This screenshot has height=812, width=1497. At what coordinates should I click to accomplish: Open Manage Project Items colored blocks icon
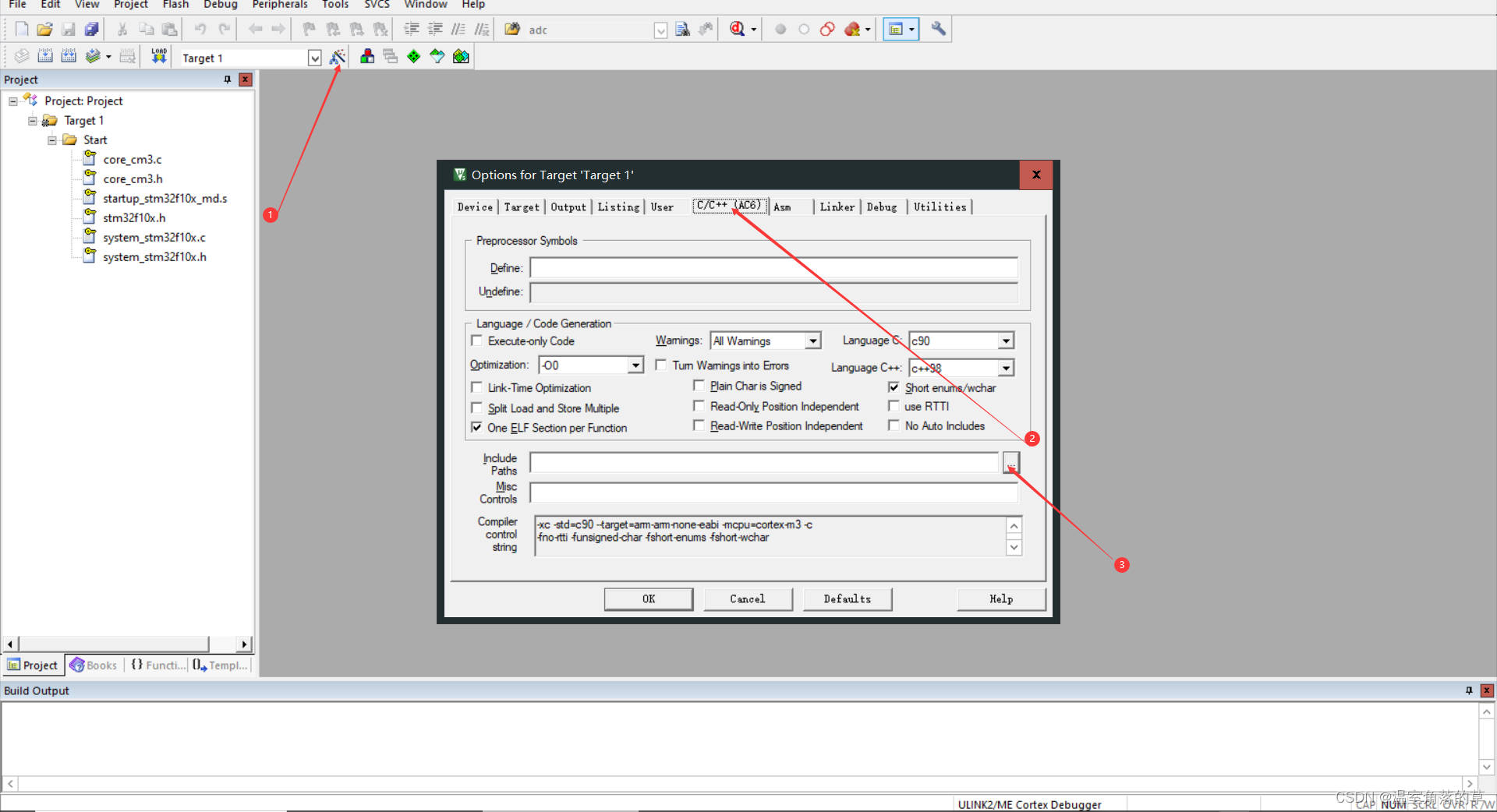tap(367, 56)
